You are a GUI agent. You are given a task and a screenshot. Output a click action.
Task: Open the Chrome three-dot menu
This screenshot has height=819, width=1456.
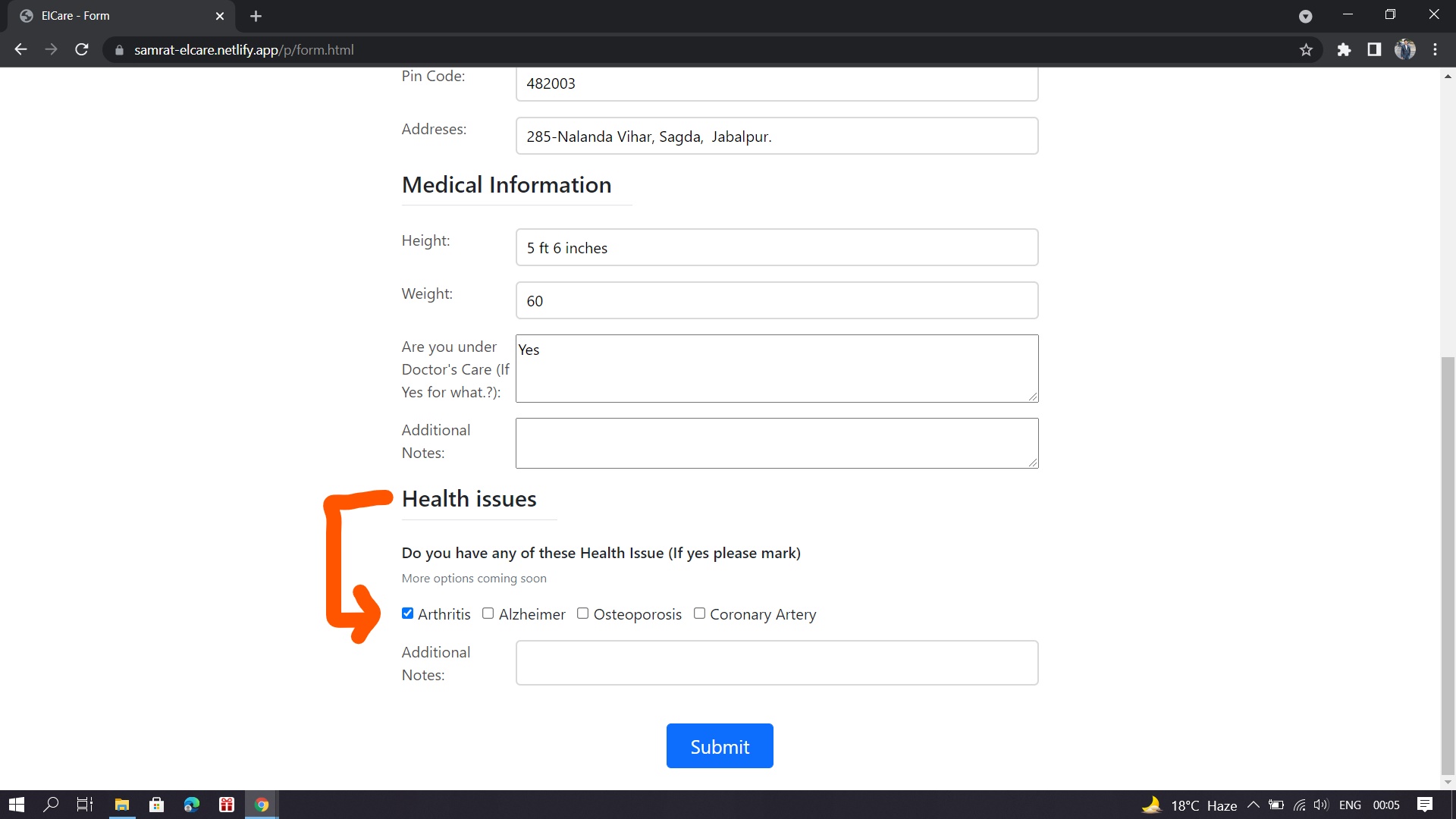(1435, 49)
